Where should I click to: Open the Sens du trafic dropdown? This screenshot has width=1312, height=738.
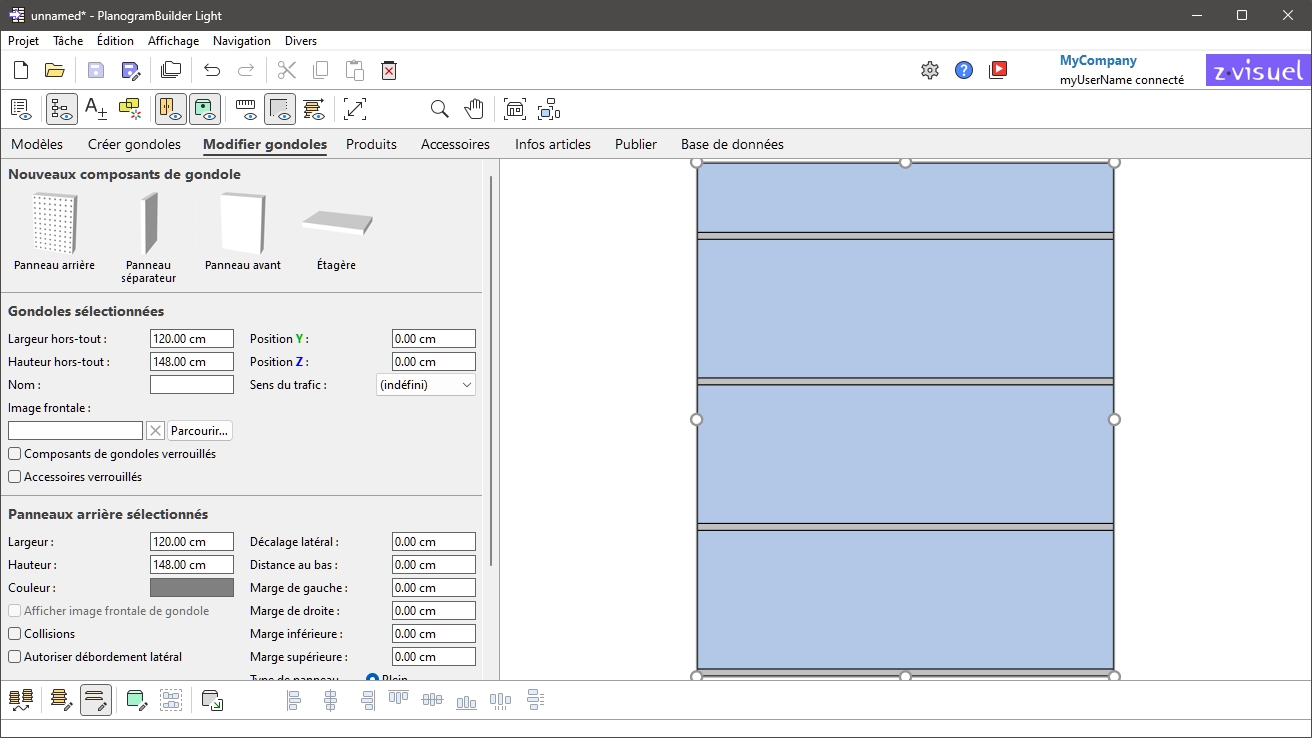click(426, 385)
